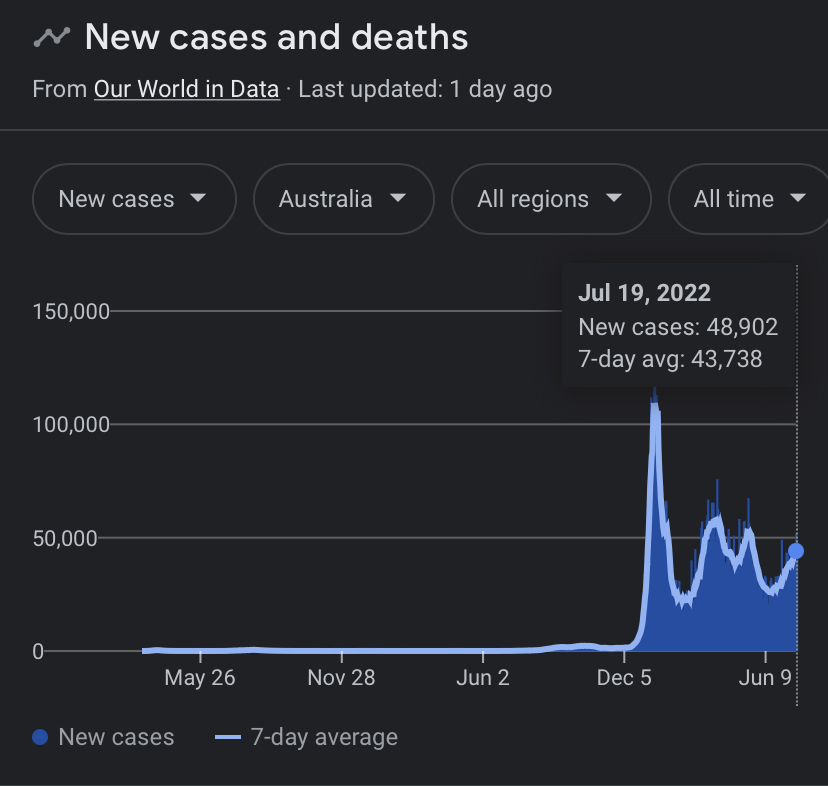Viewport: 828px width, 786px height.
Task: Click the 7-day average legend line
Action: pos(228,738)
